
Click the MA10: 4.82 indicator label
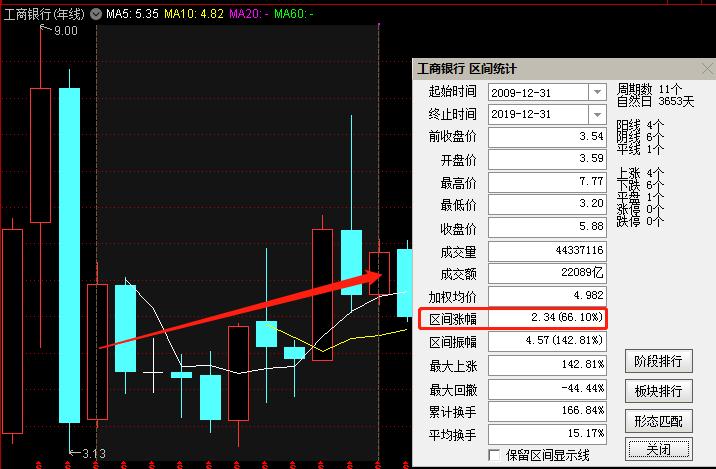(194, 14)
